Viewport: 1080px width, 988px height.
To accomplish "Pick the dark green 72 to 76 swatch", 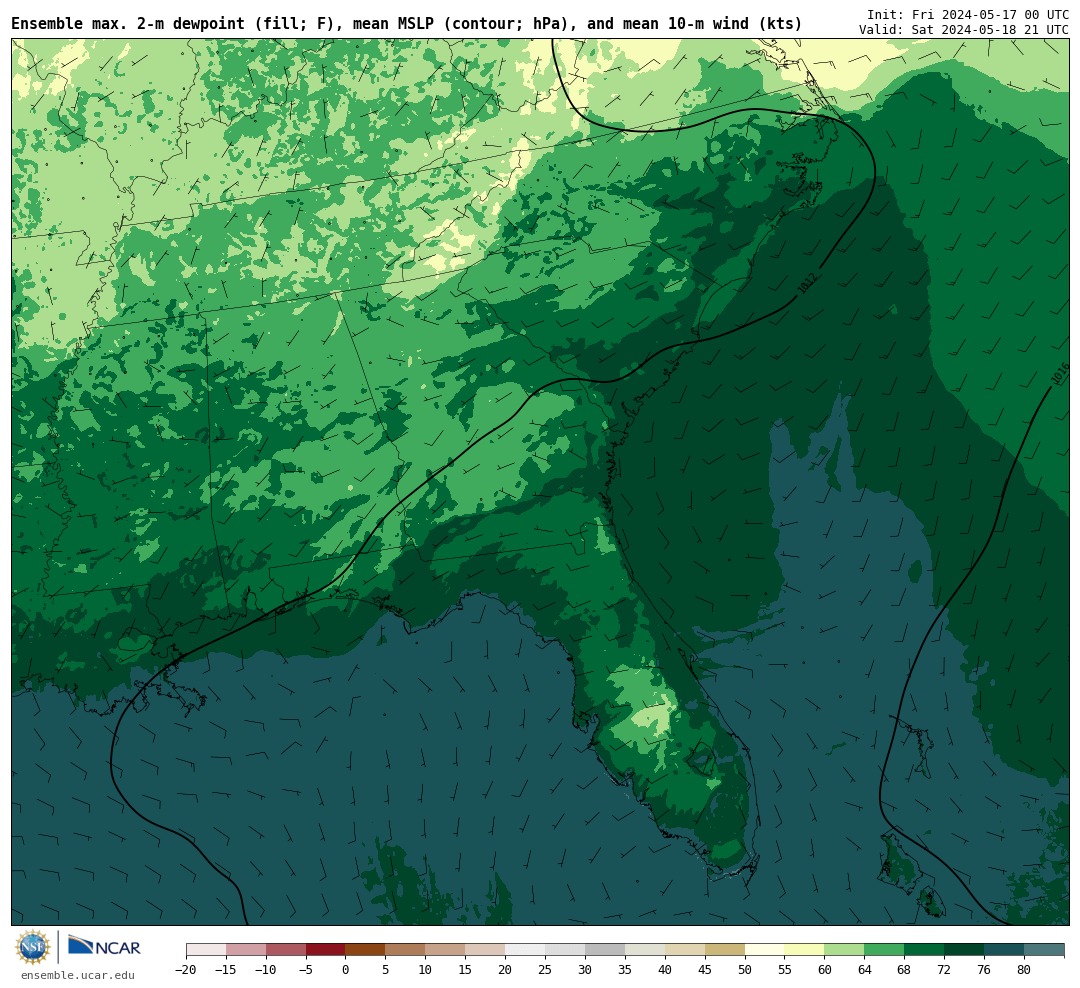I will tap(964, 950).
